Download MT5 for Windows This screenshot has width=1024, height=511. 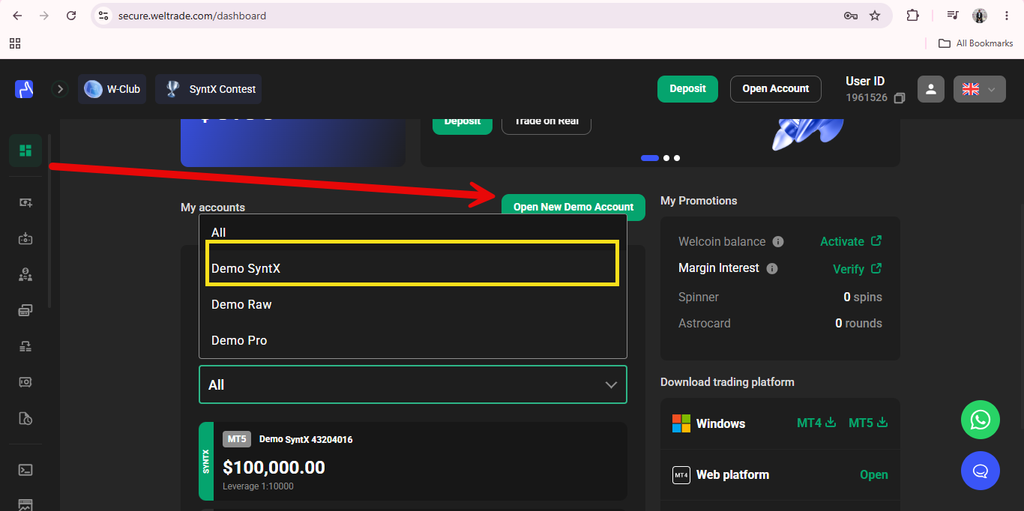coord(868,423)
